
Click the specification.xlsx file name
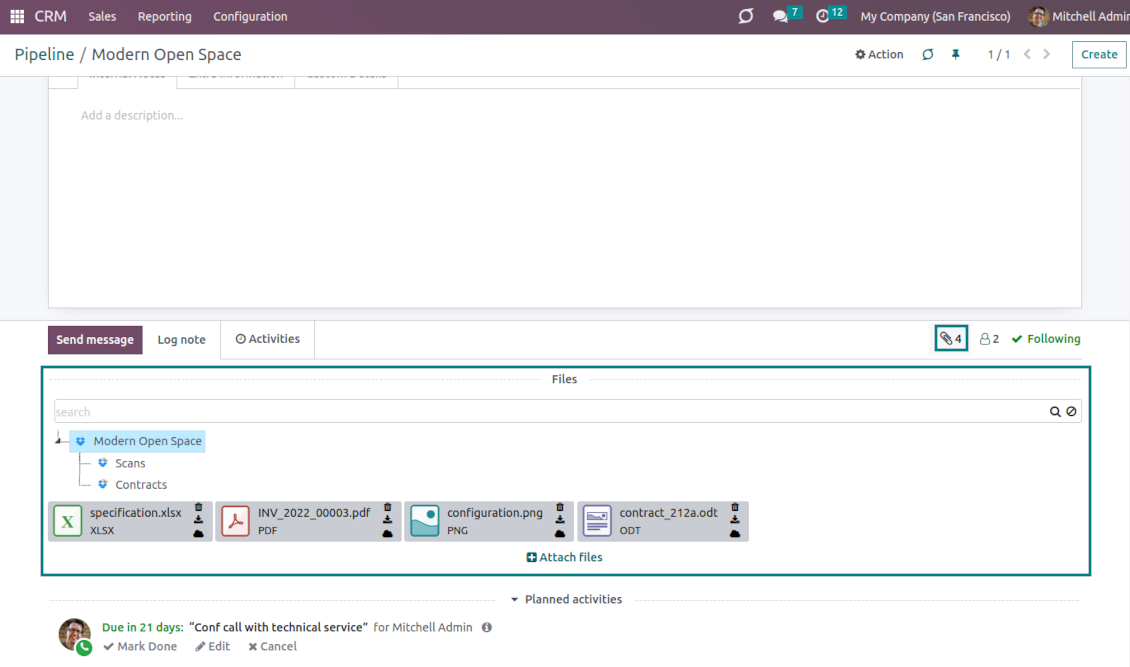click(135, 513)
